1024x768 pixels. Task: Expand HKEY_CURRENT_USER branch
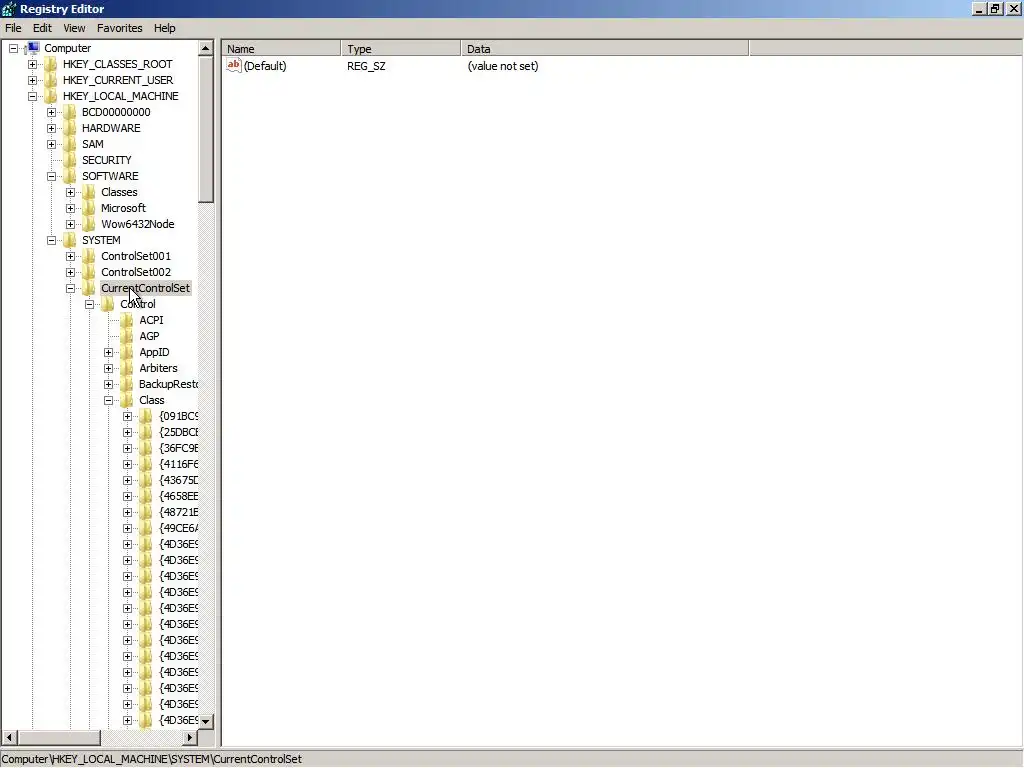pyautogui.click(x=32, y=80)
